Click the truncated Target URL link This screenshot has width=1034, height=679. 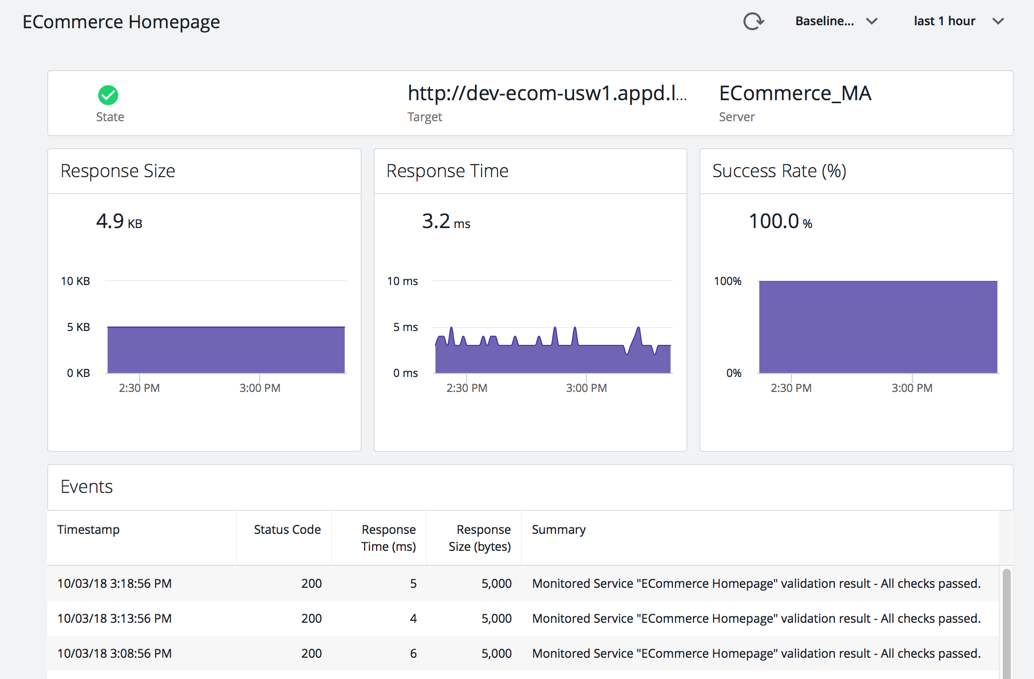(x=547, y=94)
